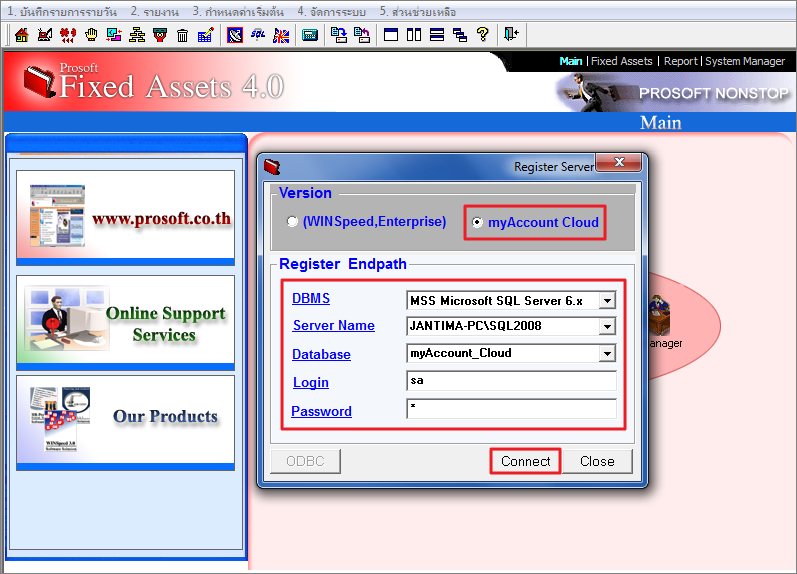Switch to the Fixed Assets header tab
The height and width of the screenshot is (574, 797).
(x=621, y=61)
